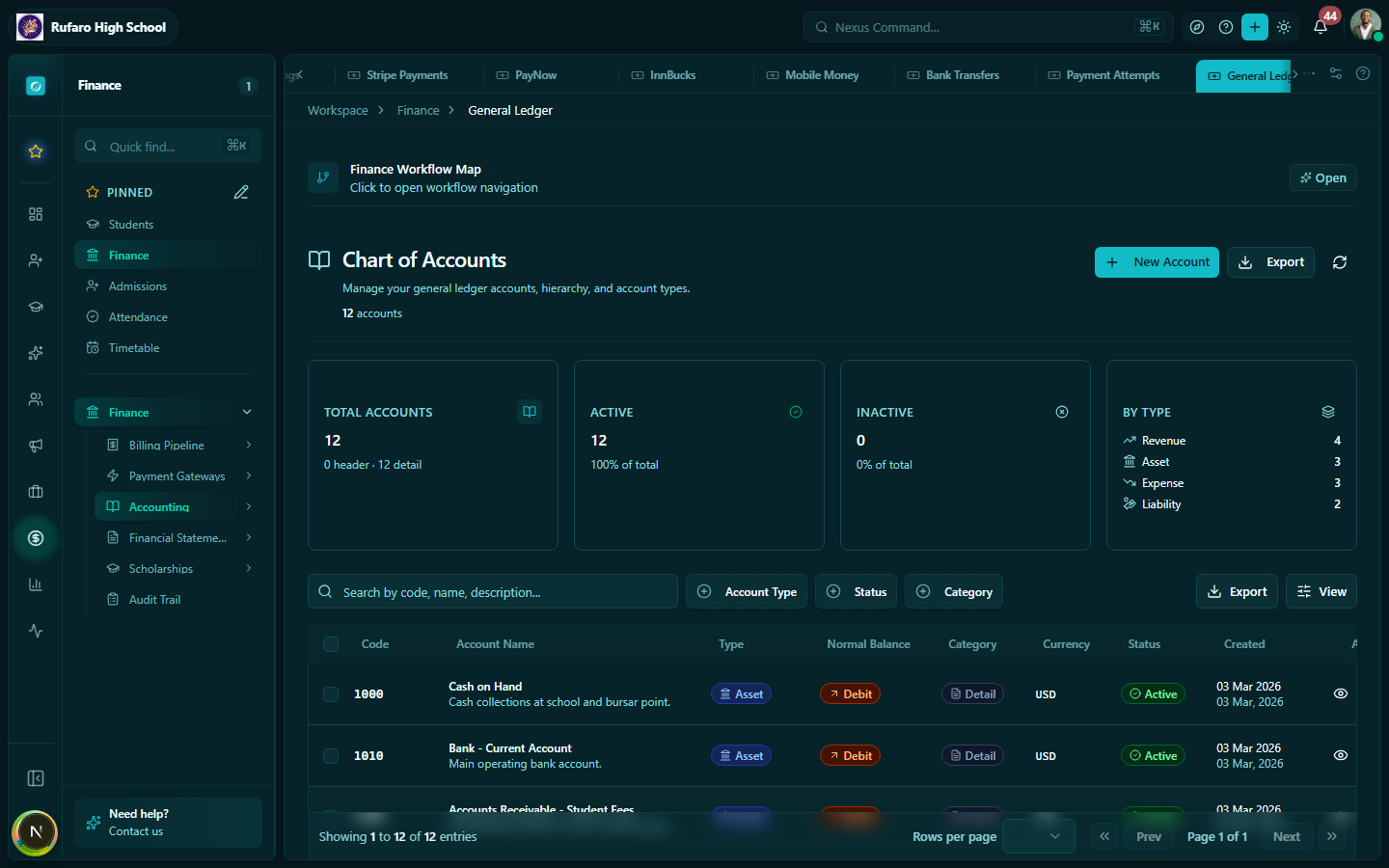Focus the Quick find sidebar field
This screenshot has height=868, width=1389.
pos(168,146)
